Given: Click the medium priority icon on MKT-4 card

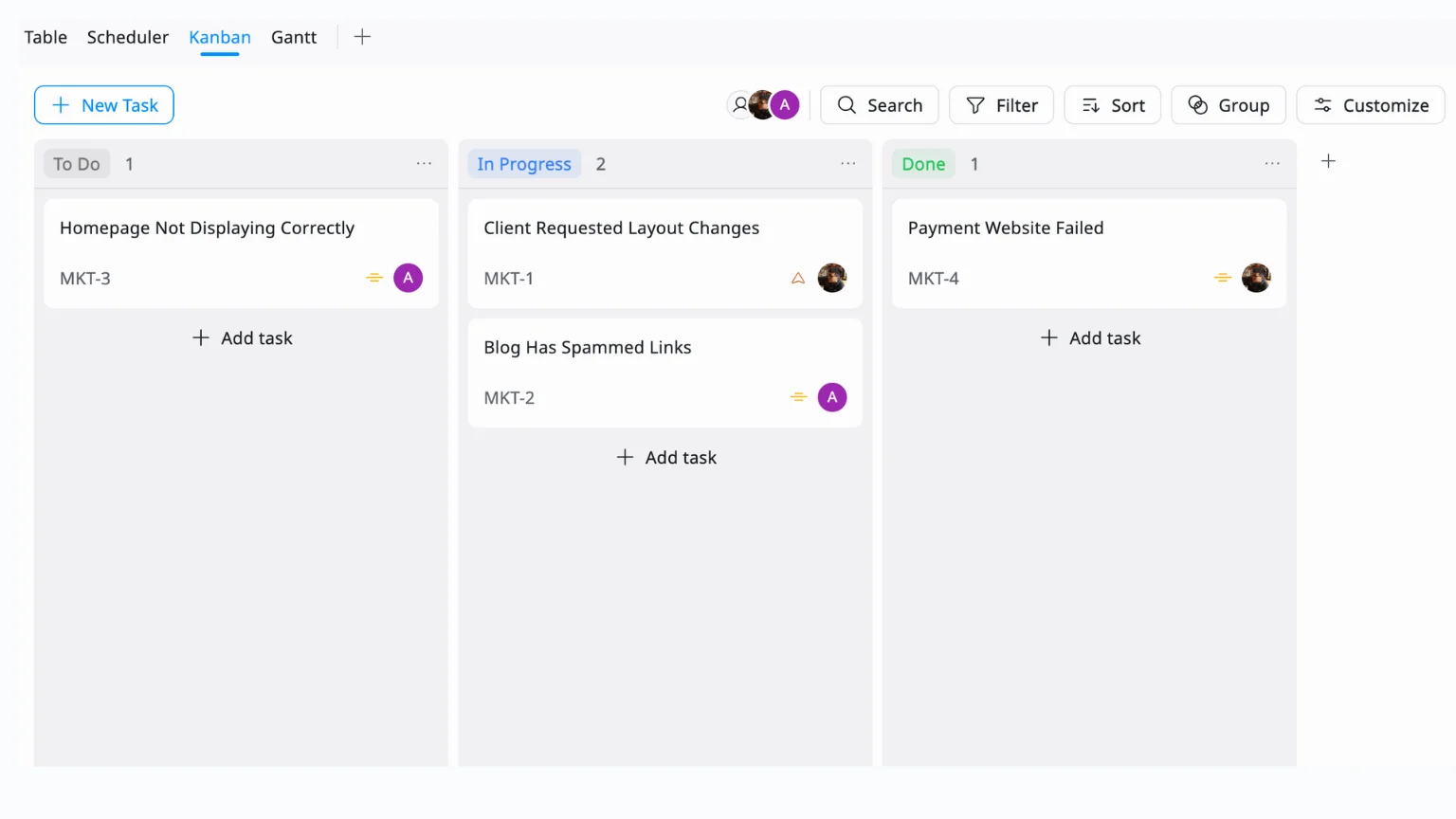Looking at the screenshot, I should tap(1222, 279).
